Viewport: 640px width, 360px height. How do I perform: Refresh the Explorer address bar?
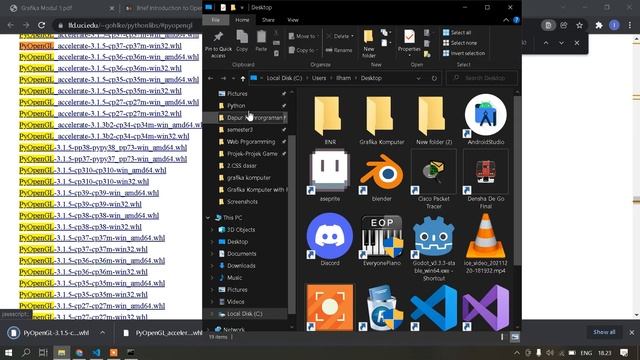434,78
